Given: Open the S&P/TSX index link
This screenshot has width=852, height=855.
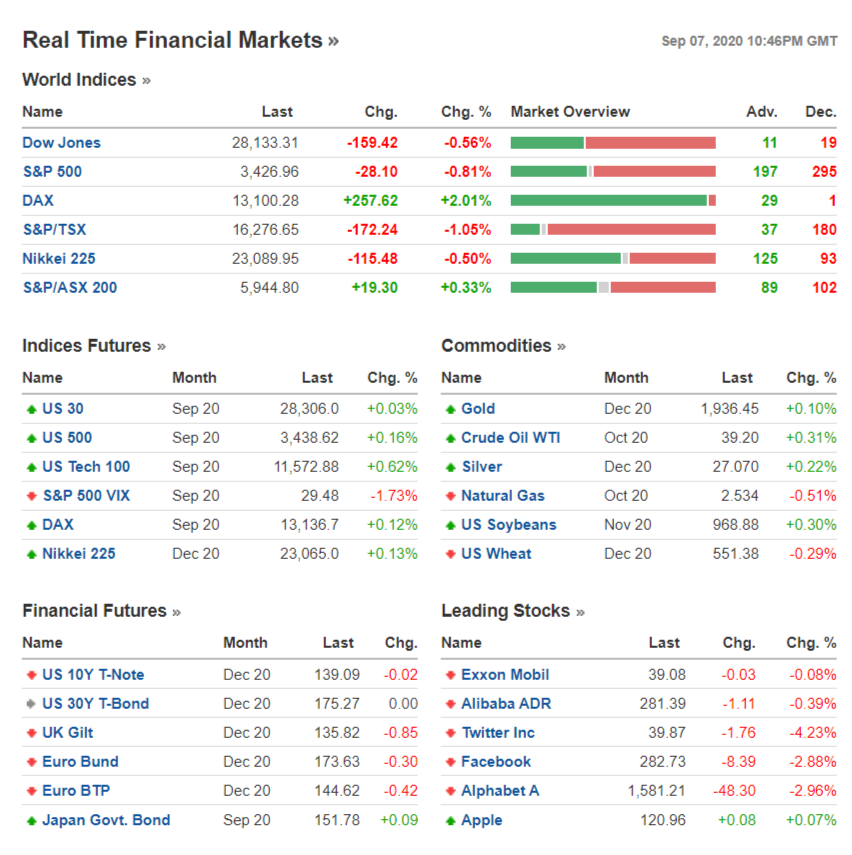Looking at the screenshot, I should click(55, 230).
